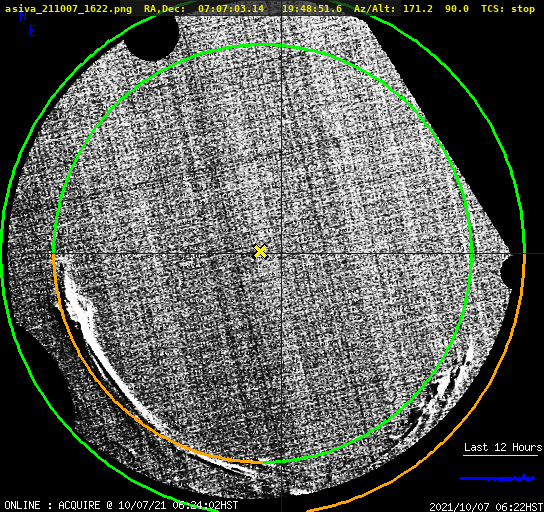Screen dimensions: 544x512
Task: Click the blue Last 12 Hours graph line
Action: pyautogui.click(x=497, y=478)
